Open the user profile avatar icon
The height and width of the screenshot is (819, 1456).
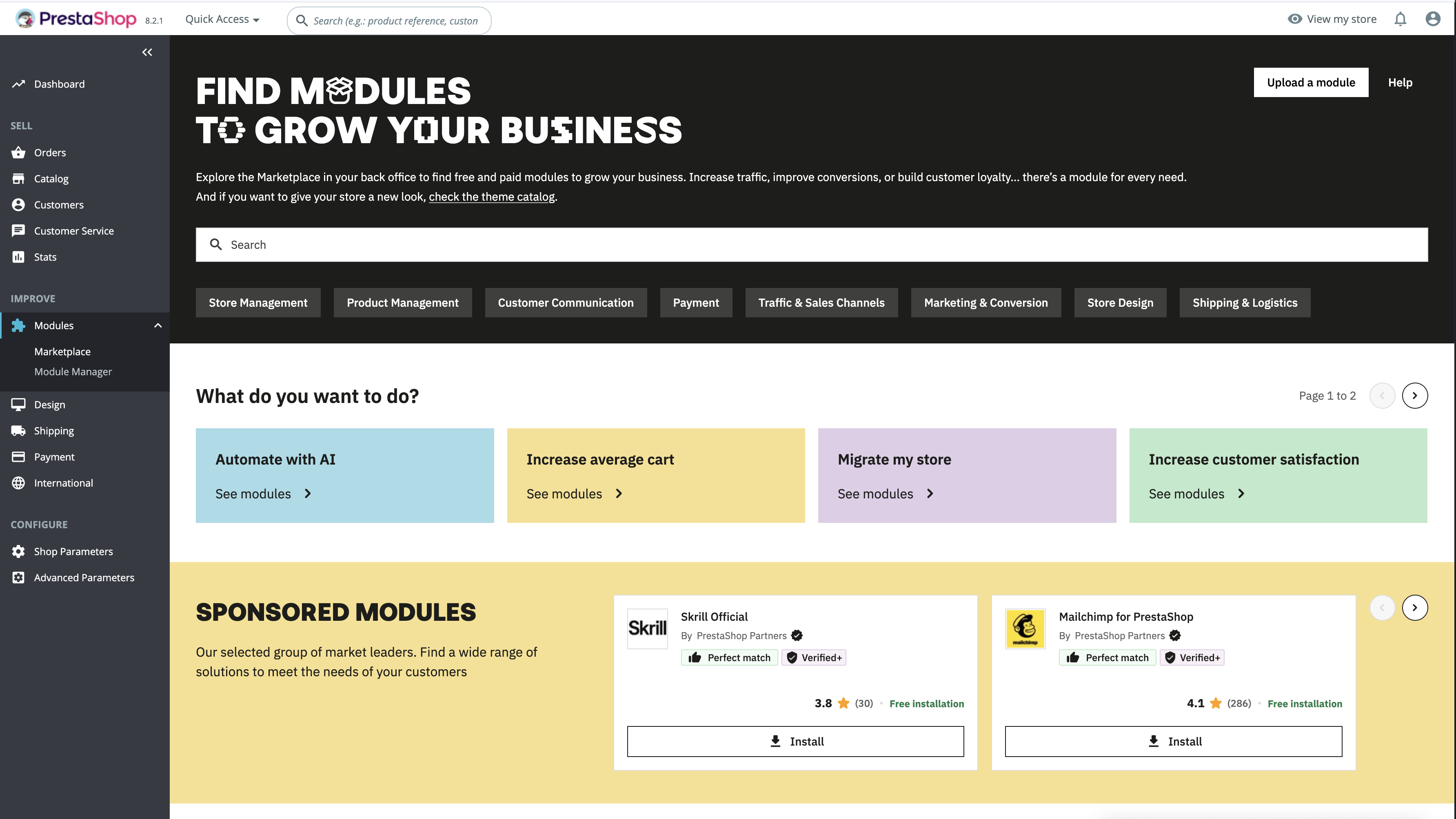pos(1433,19)
